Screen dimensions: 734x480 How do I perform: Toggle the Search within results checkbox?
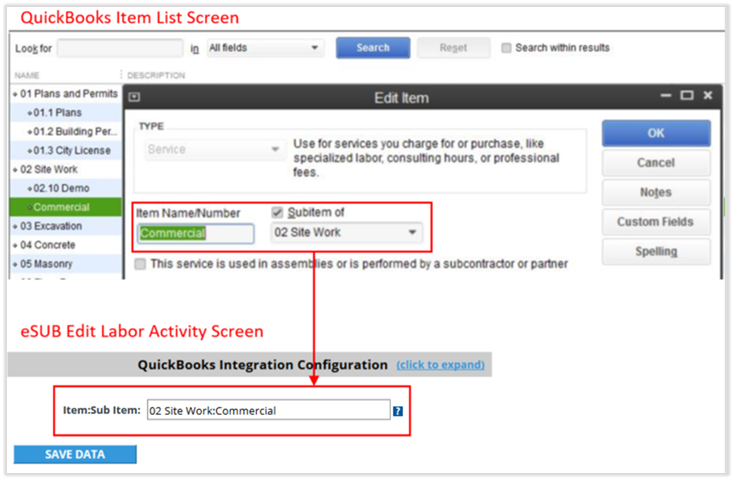tap(506, 48)
